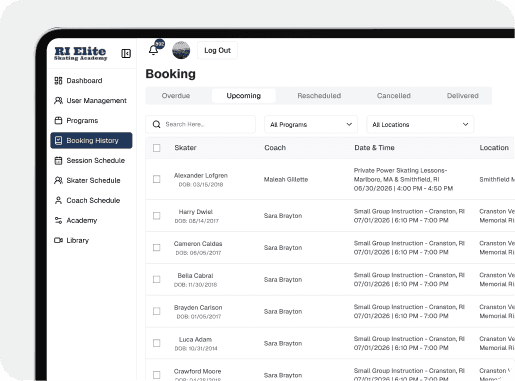Open Coach Schedule page
The image size is (515, 381).
point(91,201)
